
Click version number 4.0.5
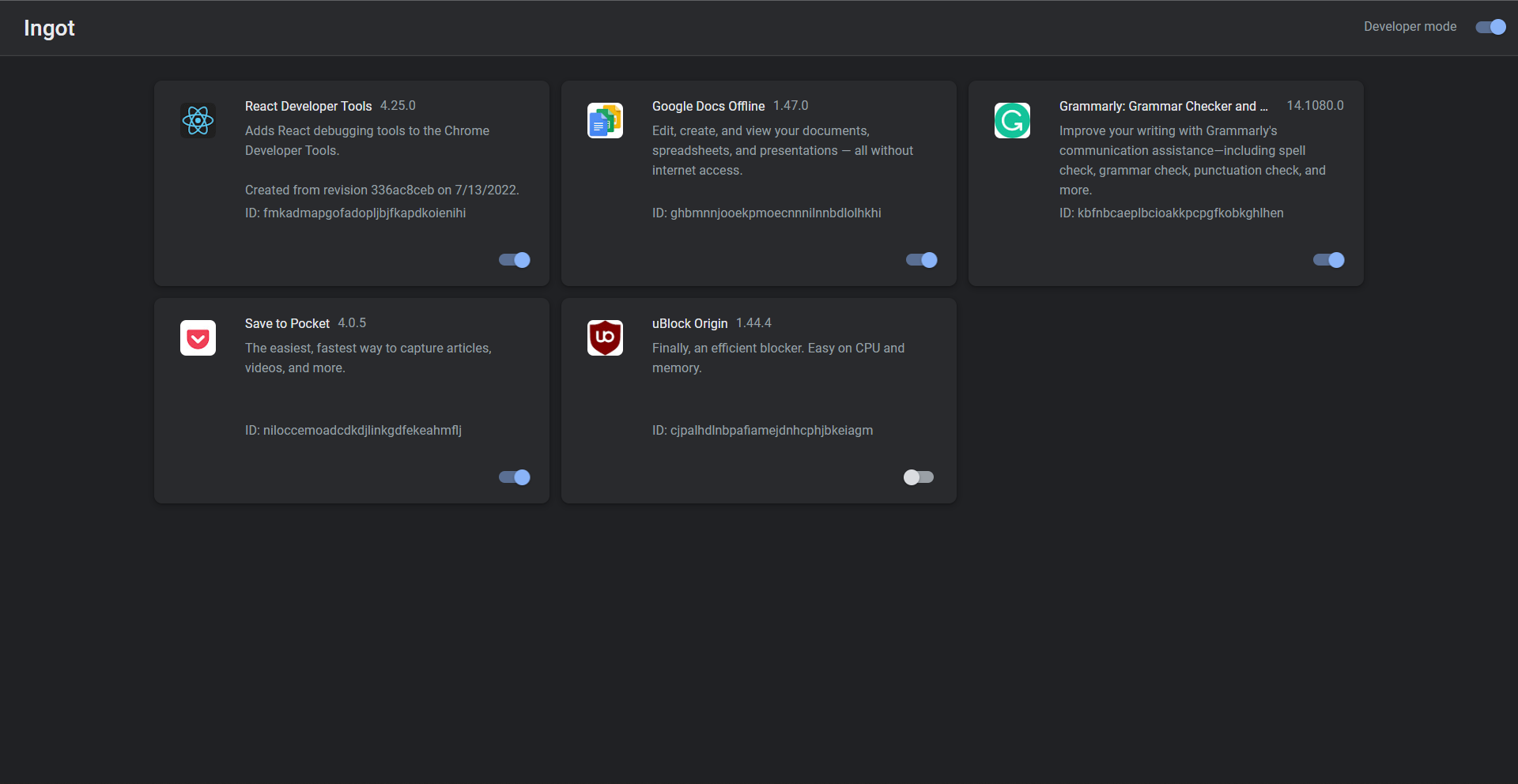click(352, 323)
